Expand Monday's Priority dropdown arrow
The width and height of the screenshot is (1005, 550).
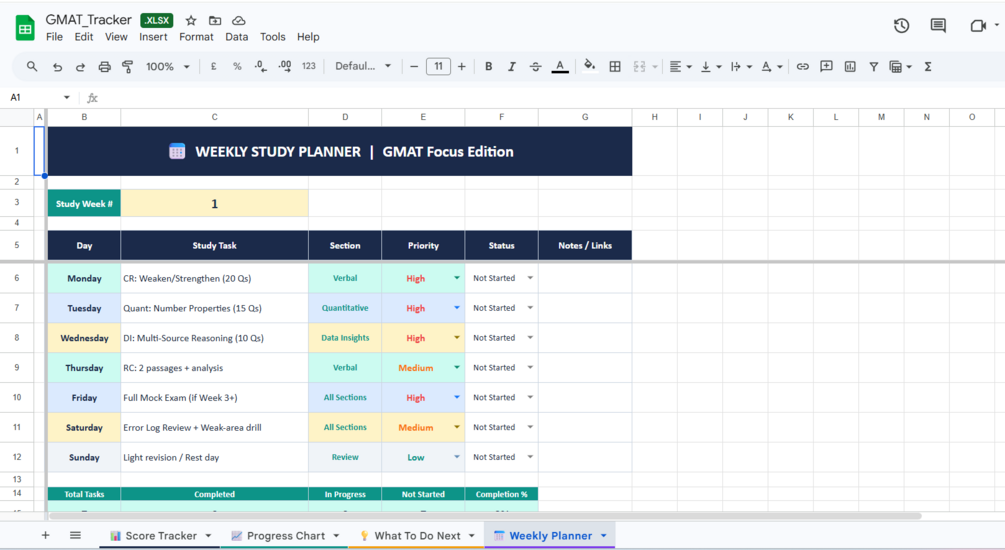[457, 278]
